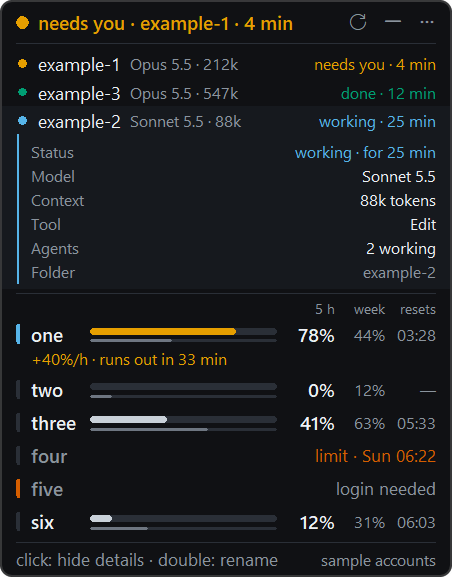Click the weekly 63% value for account three
Screen dimensions: 452x577
coord(369,424)
